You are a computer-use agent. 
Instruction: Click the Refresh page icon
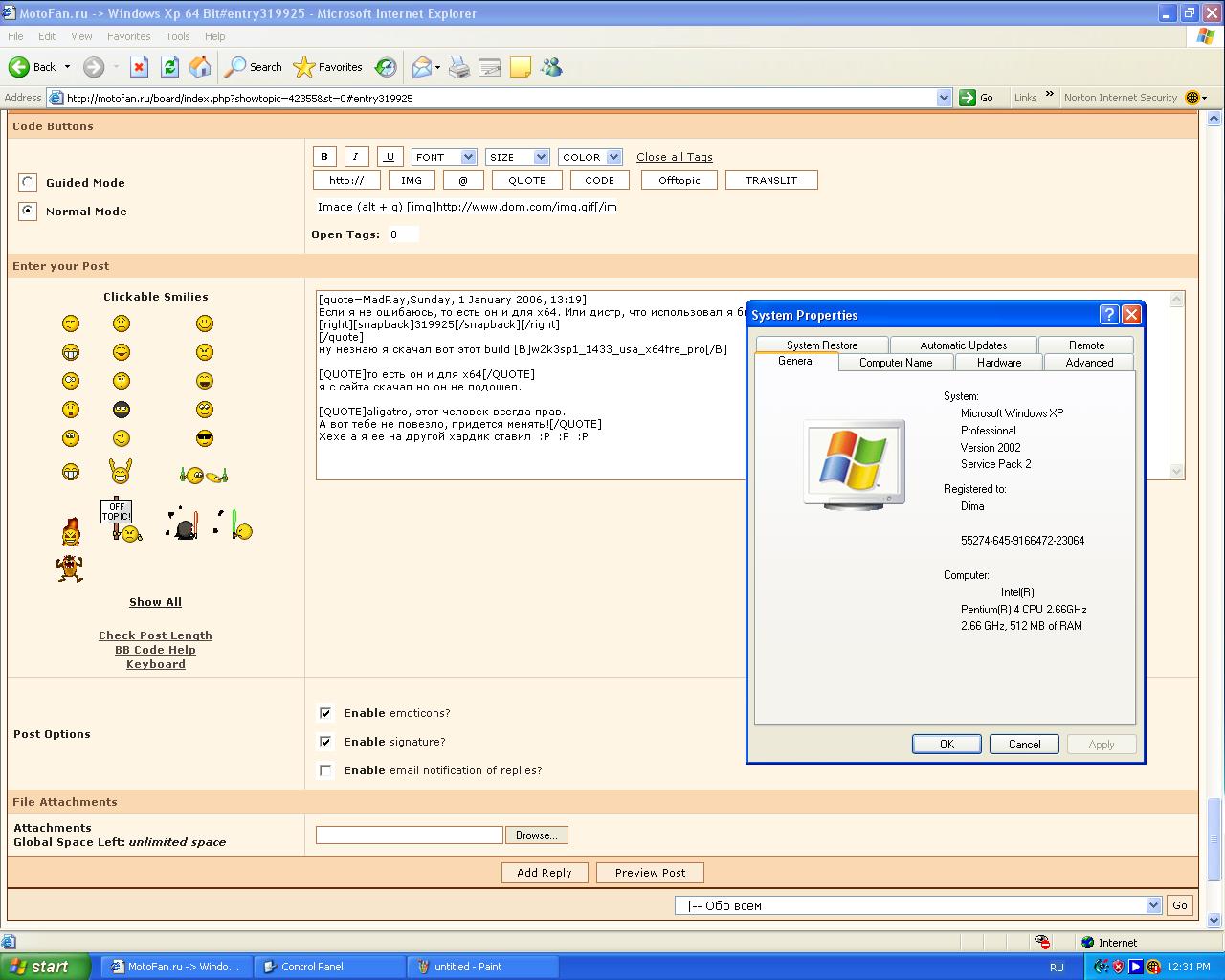click(169, 67)
